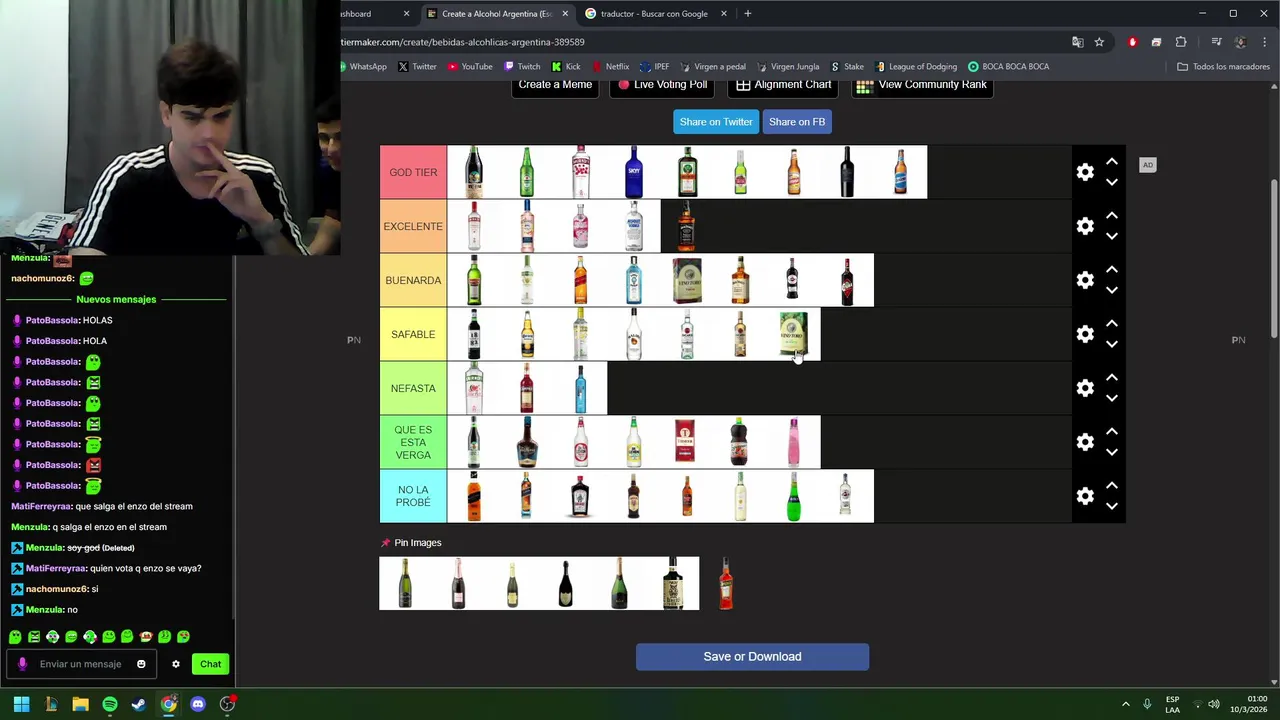Image resolution: width=1280 pixels, height=720 pixels.
Task: Open the YouTube bookmark
Action: point(470,67)
